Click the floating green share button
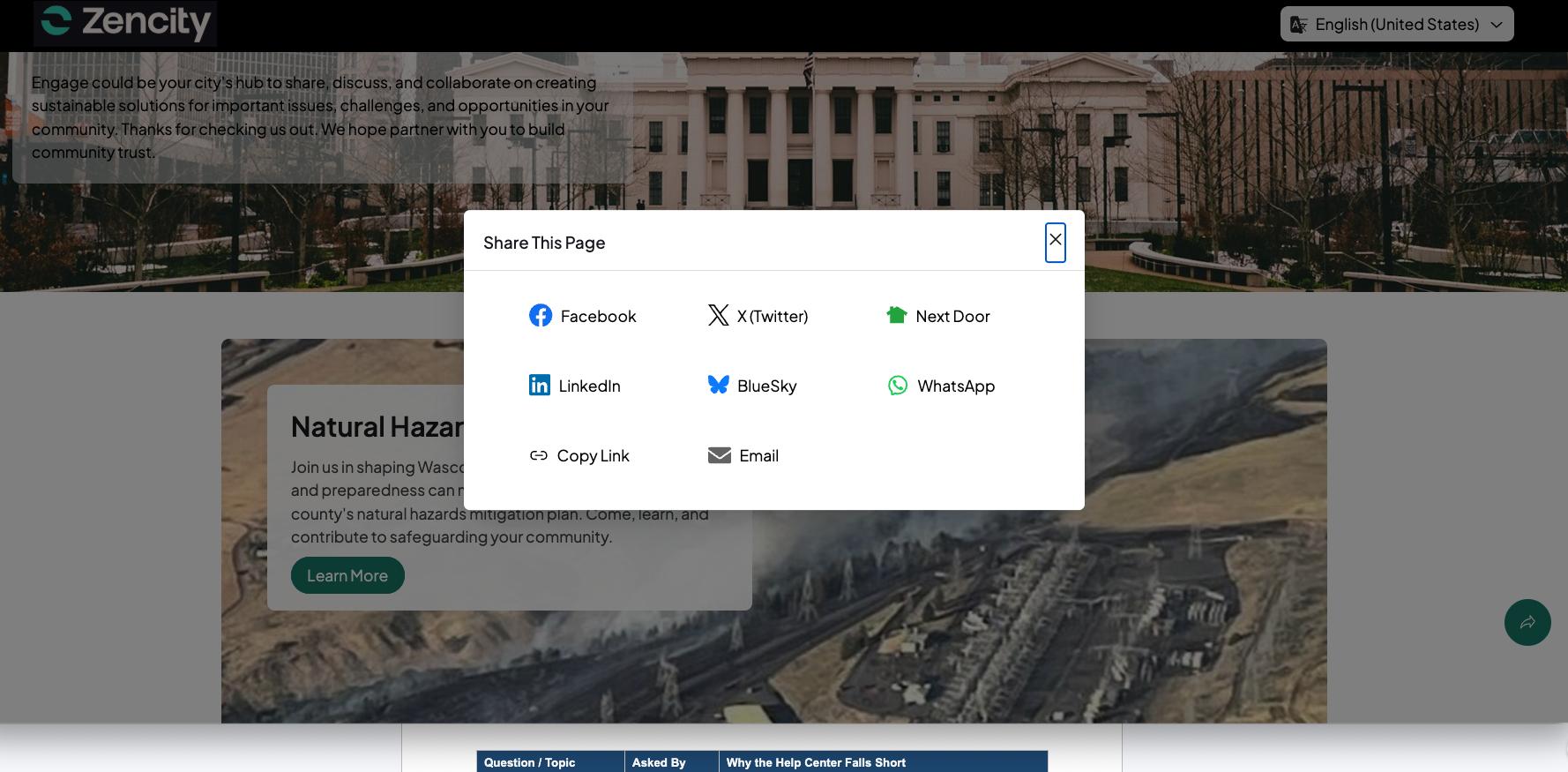 pos(1527,623)
